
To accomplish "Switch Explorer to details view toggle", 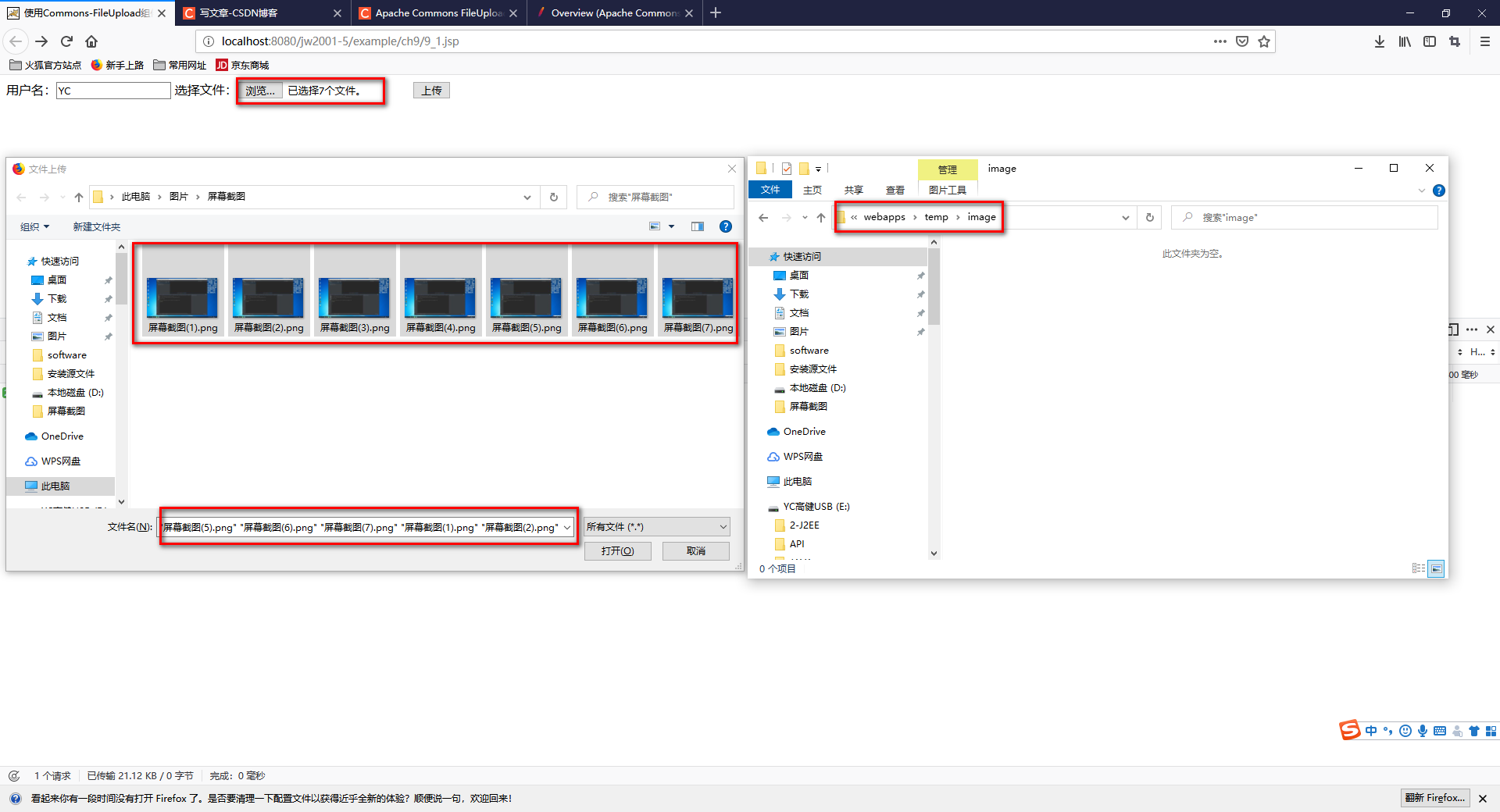I will (1419, 568).
